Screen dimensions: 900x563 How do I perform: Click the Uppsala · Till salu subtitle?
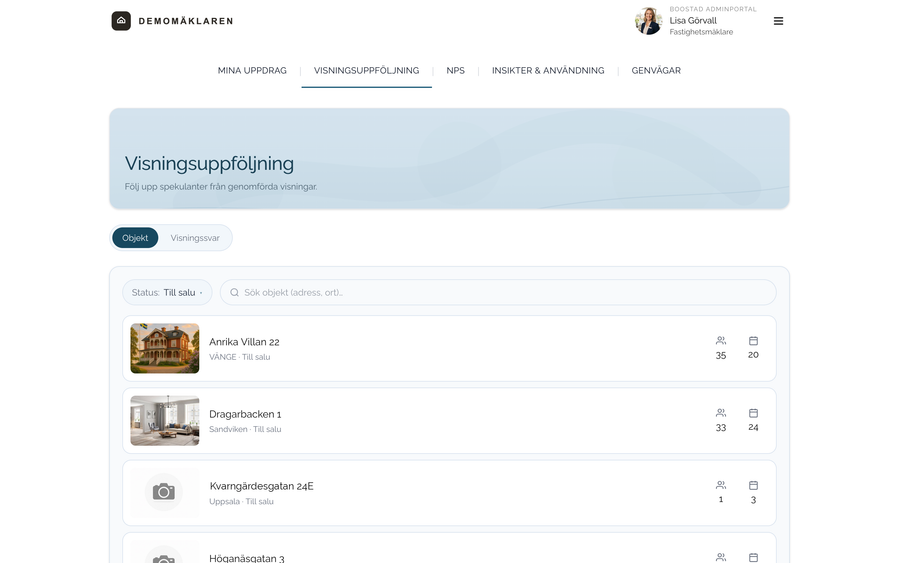[241, 502]
